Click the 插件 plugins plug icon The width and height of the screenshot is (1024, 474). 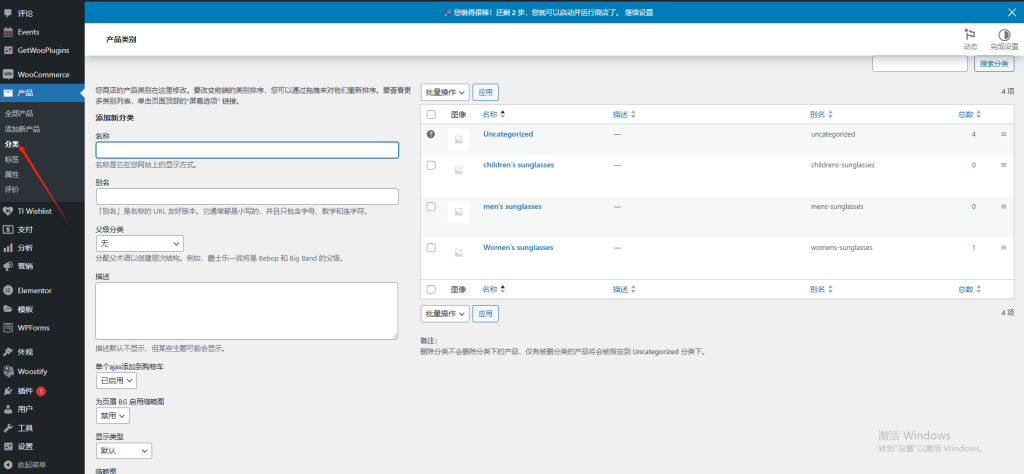8,391
